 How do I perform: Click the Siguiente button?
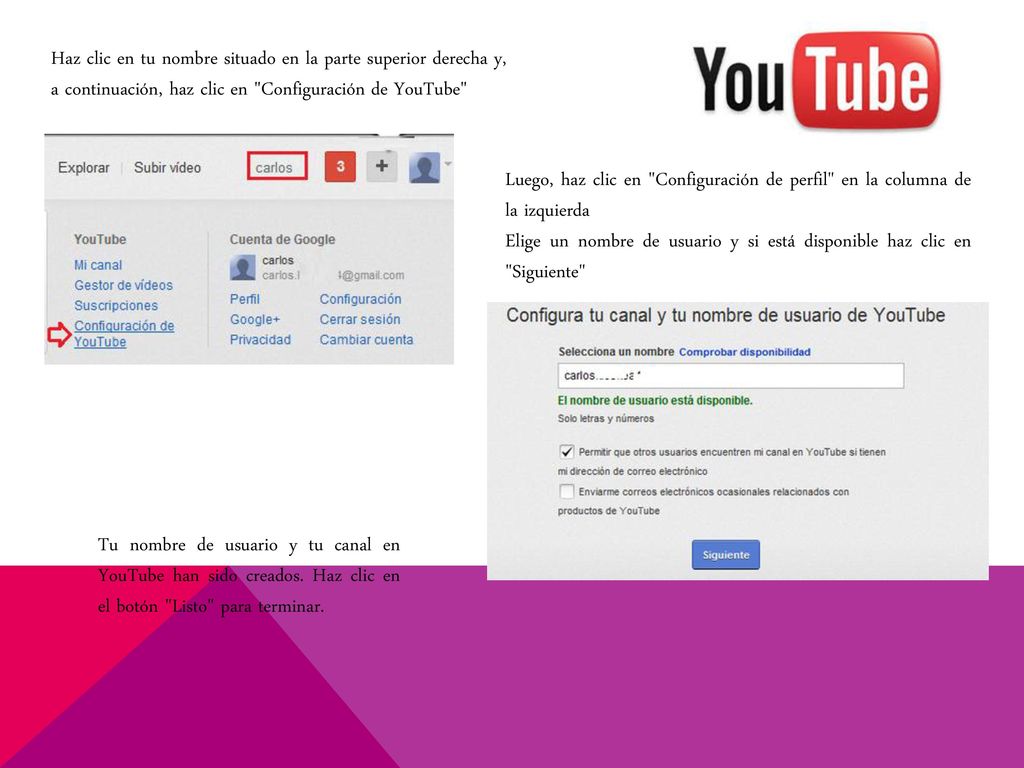[x=726, y=554]
